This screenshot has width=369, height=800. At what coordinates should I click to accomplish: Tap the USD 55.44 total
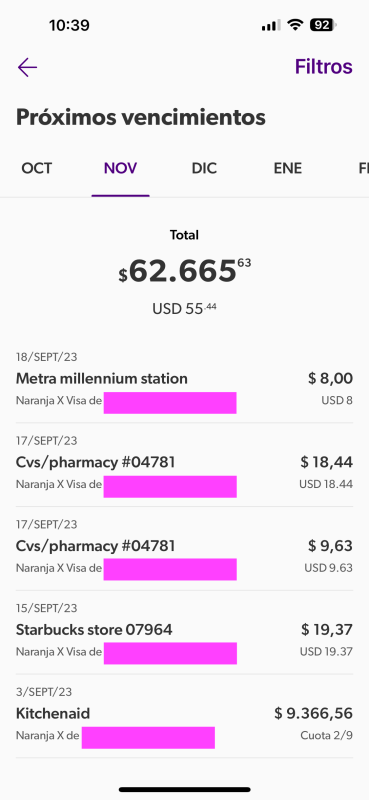click(x=184, y=309)
